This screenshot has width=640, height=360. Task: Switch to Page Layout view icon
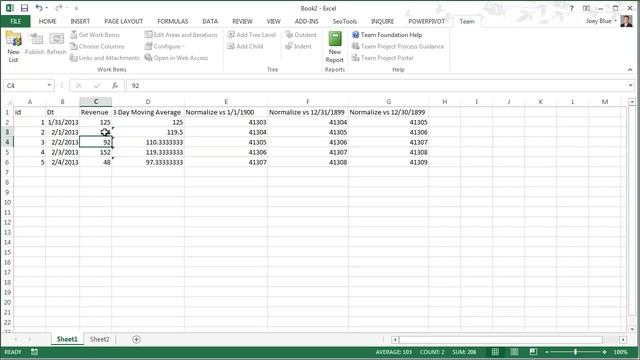[x=514, y=352]
